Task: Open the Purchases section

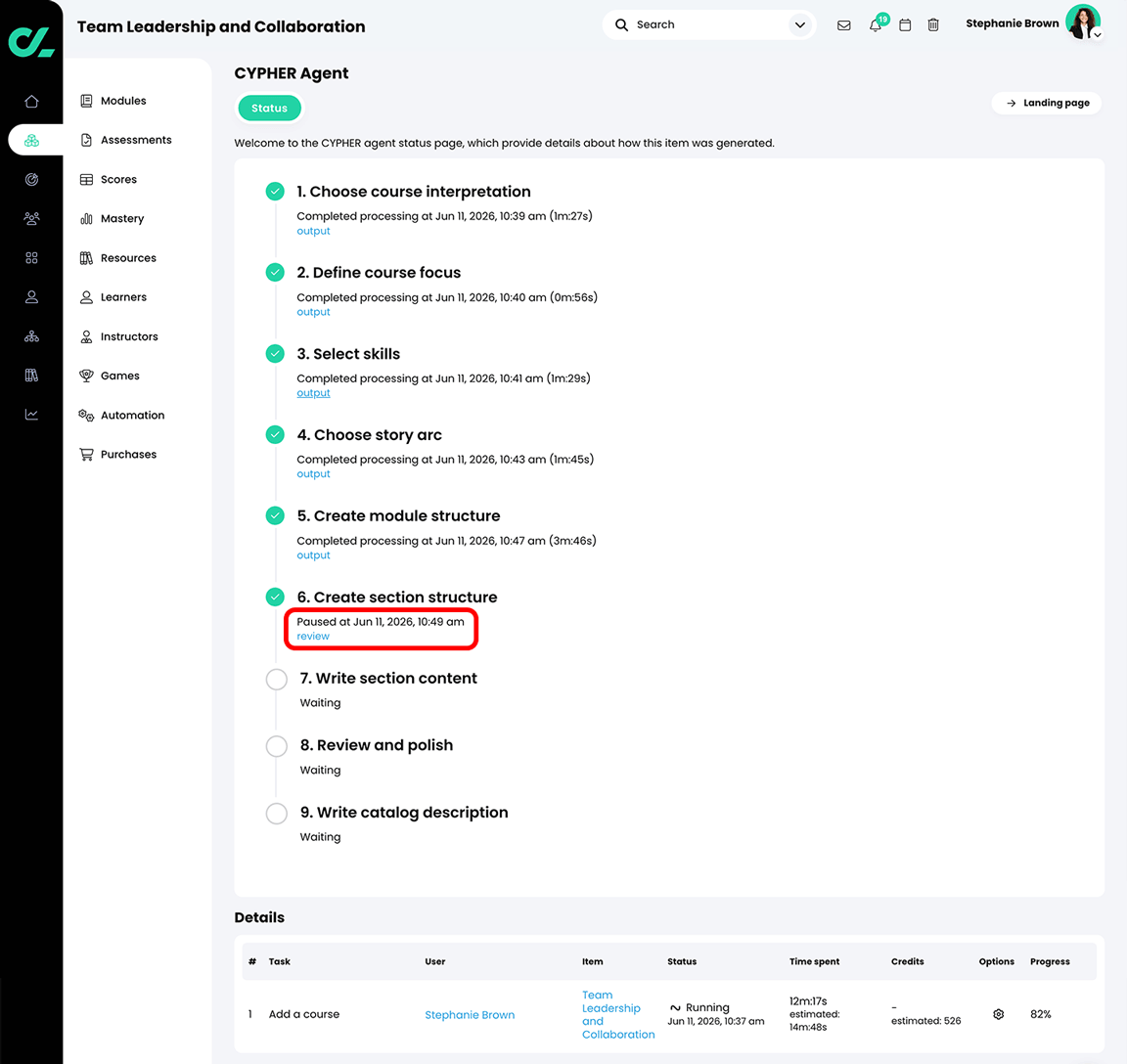Action: tap(129, 454)
